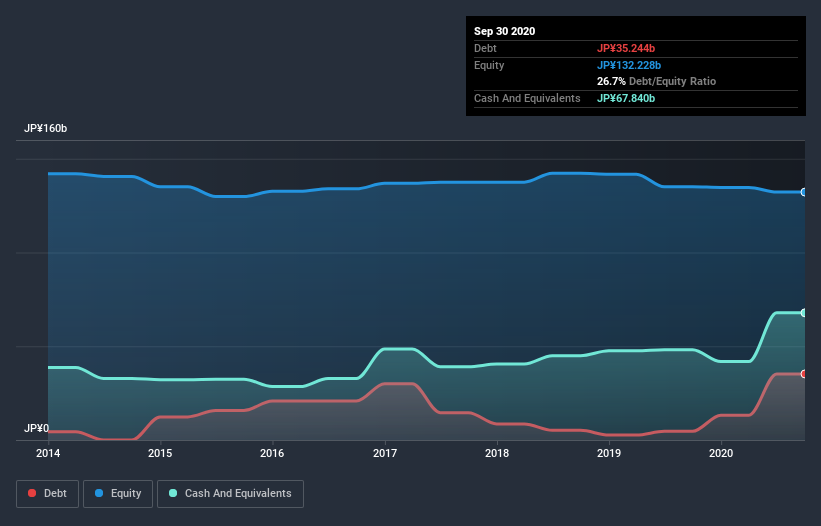Click the JP¥67.840b cash value

point(626,98)
